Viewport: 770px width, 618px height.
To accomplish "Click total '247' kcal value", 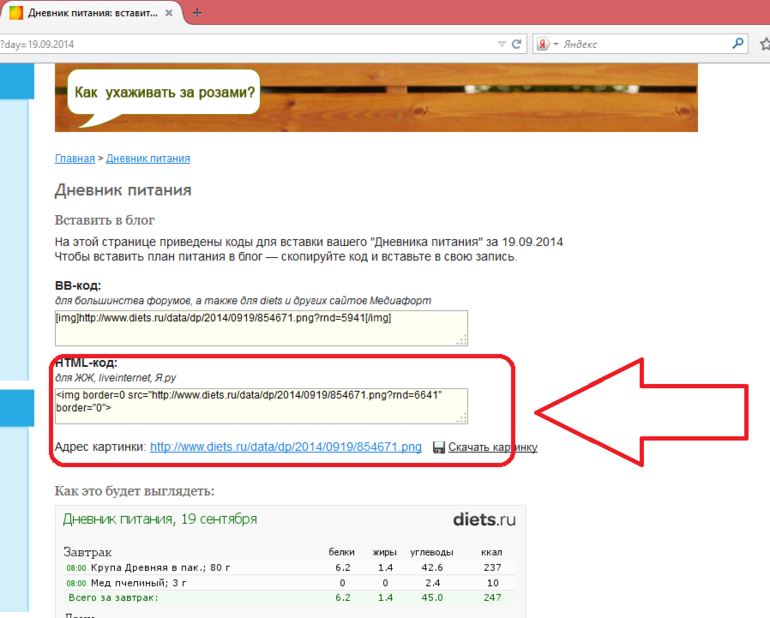I will coord(492,598).
